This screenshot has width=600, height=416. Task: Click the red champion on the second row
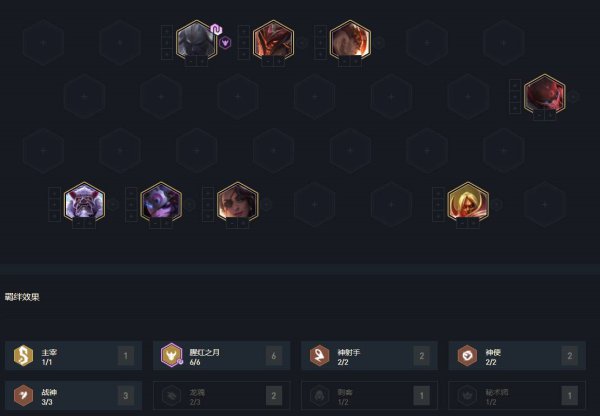coord(545,94)
